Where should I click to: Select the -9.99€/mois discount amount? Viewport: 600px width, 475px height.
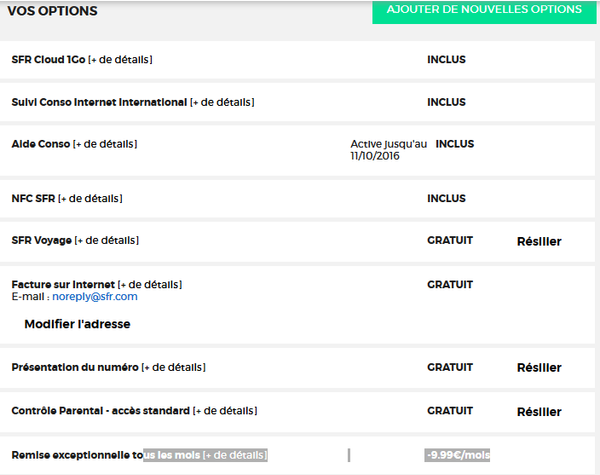[457, 455]
